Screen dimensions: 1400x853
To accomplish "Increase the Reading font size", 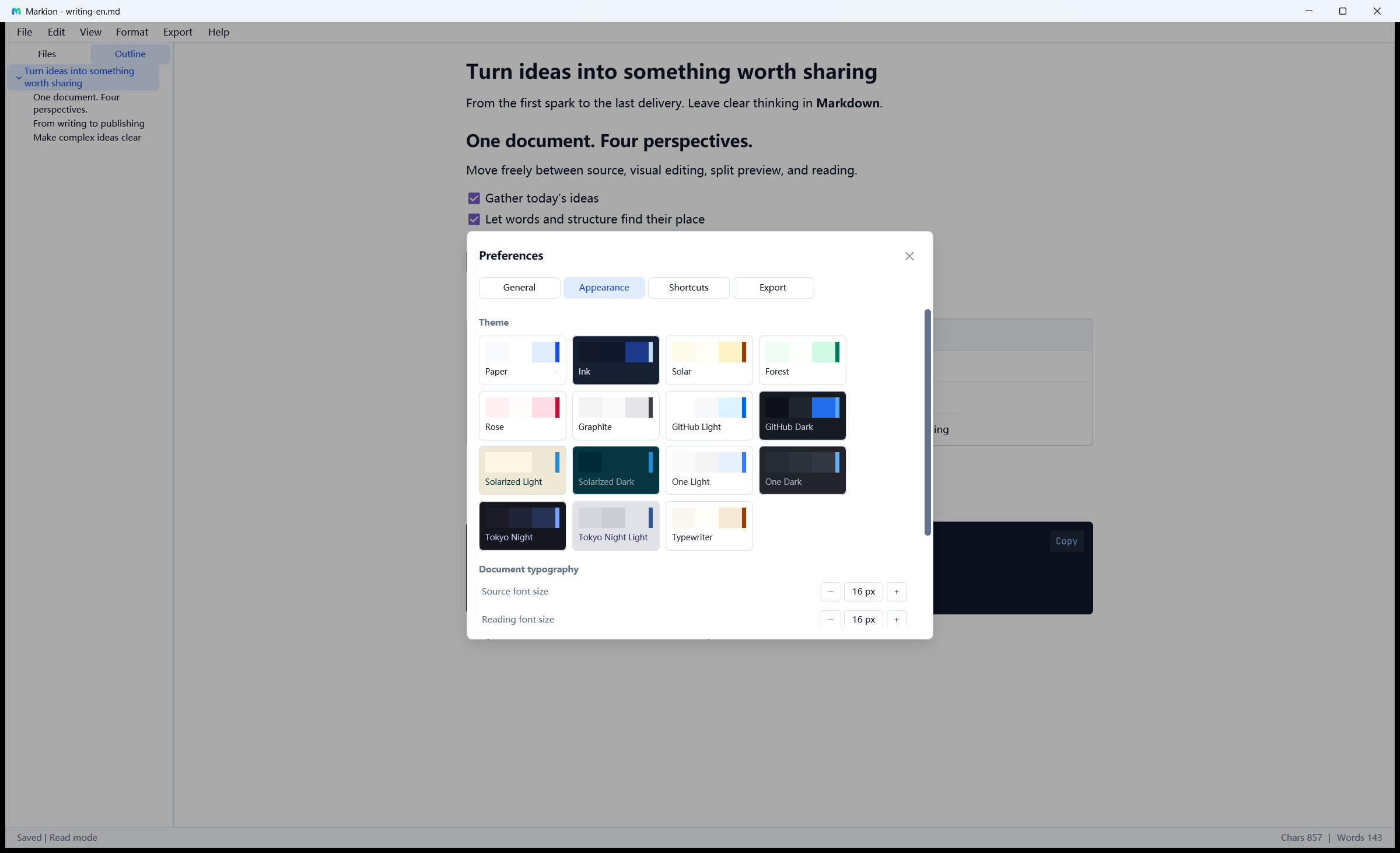I will (x=897, y=619).
